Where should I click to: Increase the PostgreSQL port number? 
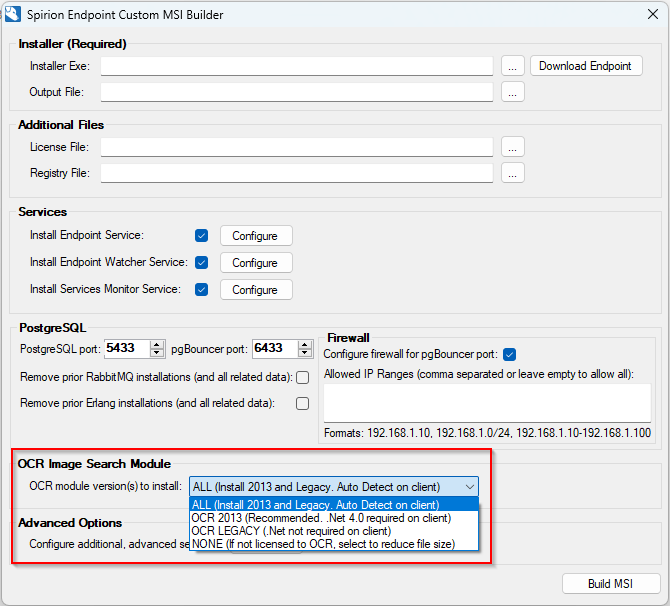pos(157,344)
